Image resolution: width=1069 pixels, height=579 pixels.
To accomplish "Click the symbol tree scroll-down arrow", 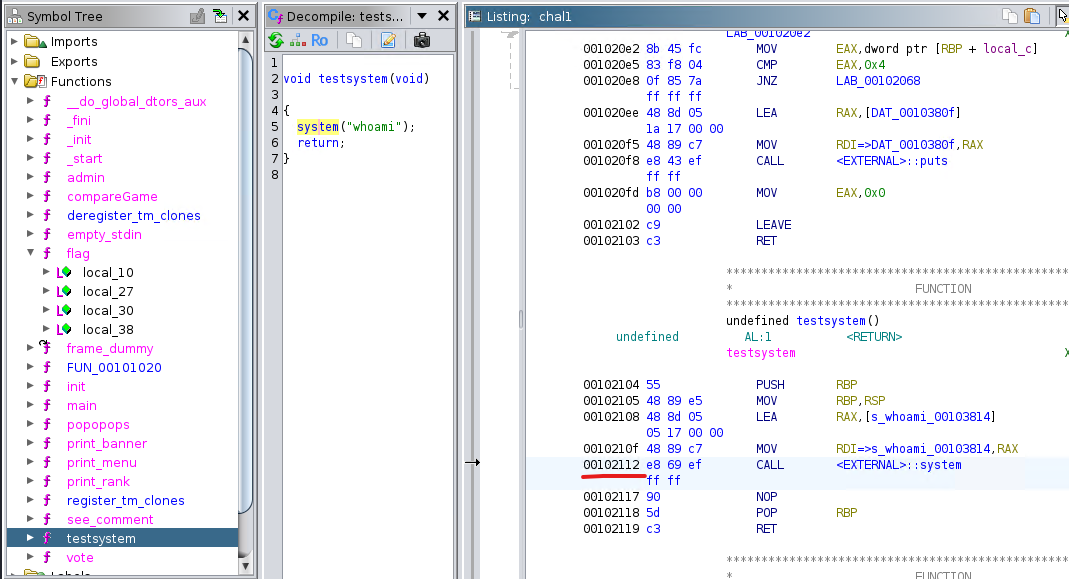I will click(245, 566).
